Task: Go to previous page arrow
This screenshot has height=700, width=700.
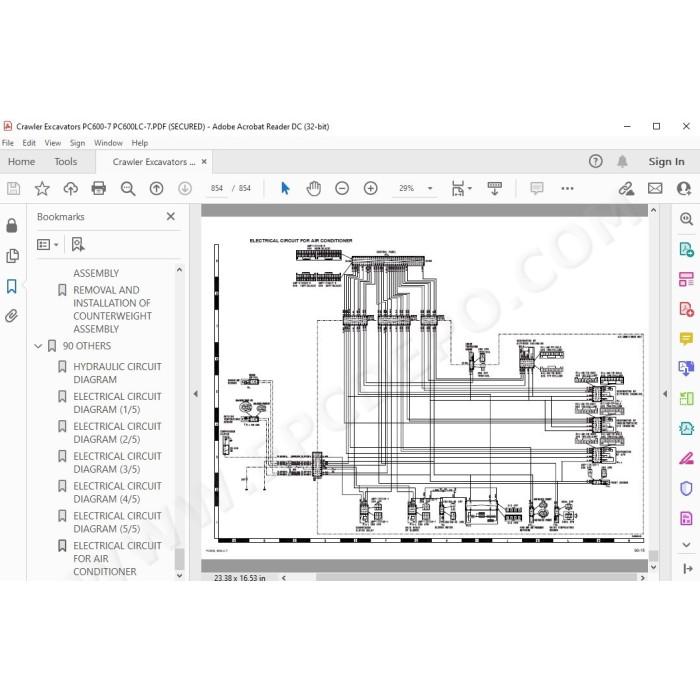Action: point(156,188)
